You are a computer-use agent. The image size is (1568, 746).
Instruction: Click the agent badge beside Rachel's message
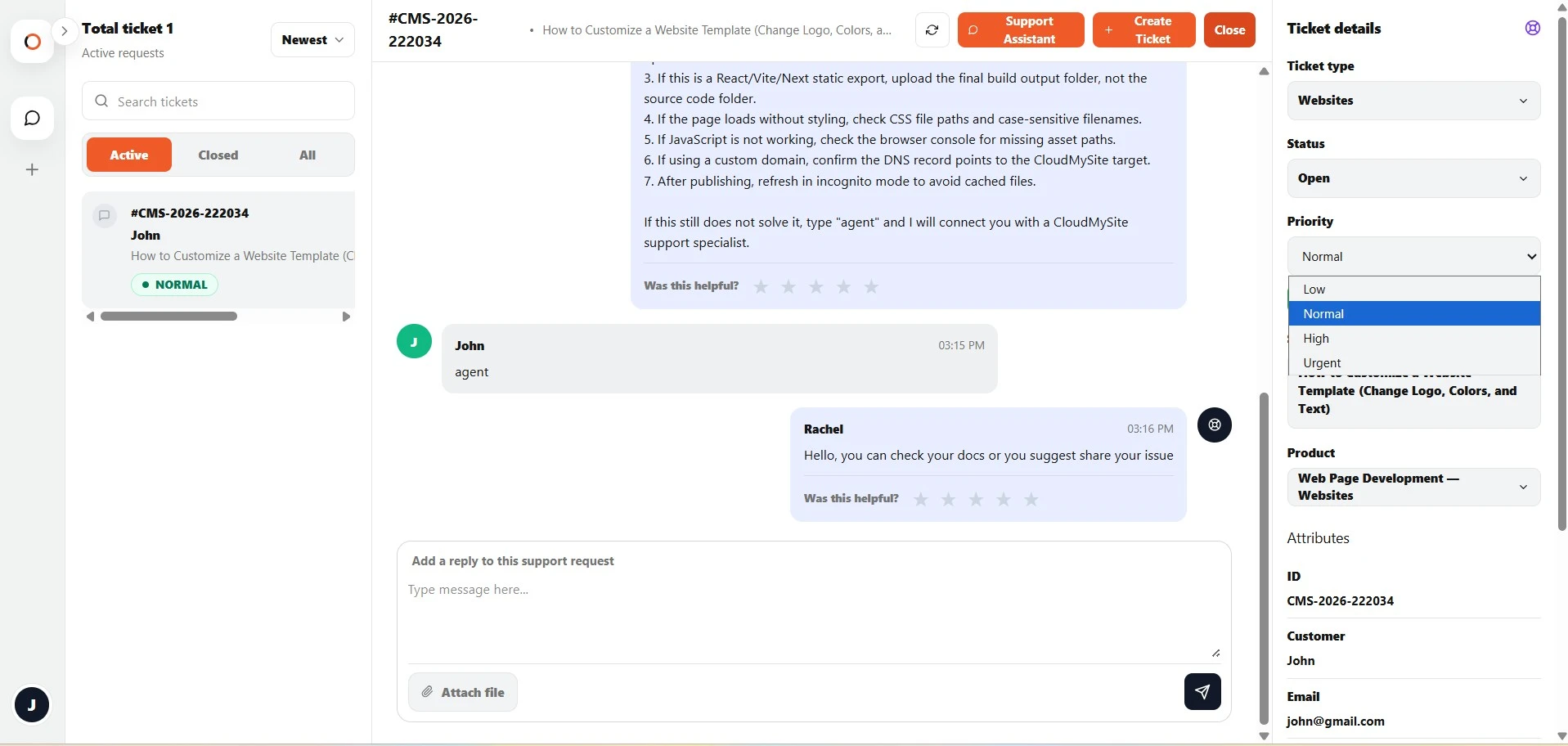click(x=1214, y=425)
